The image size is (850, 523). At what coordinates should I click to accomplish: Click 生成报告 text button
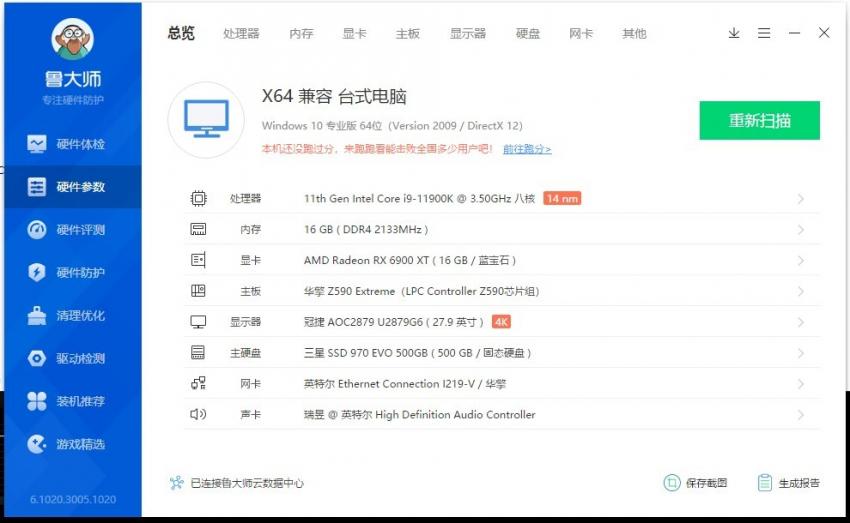pyautogui.click(x=799, y=482)
